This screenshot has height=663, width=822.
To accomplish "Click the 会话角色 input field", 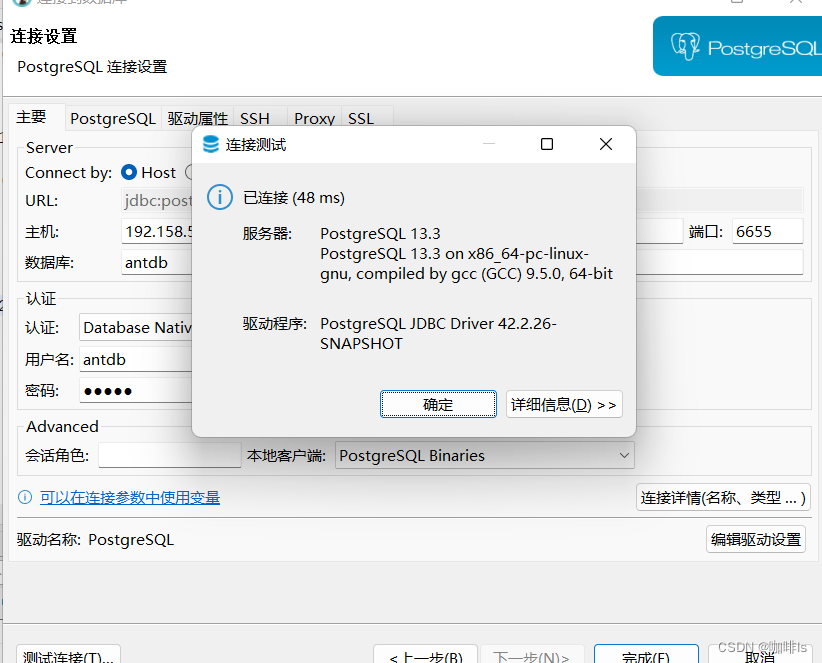I will [169, 455].
